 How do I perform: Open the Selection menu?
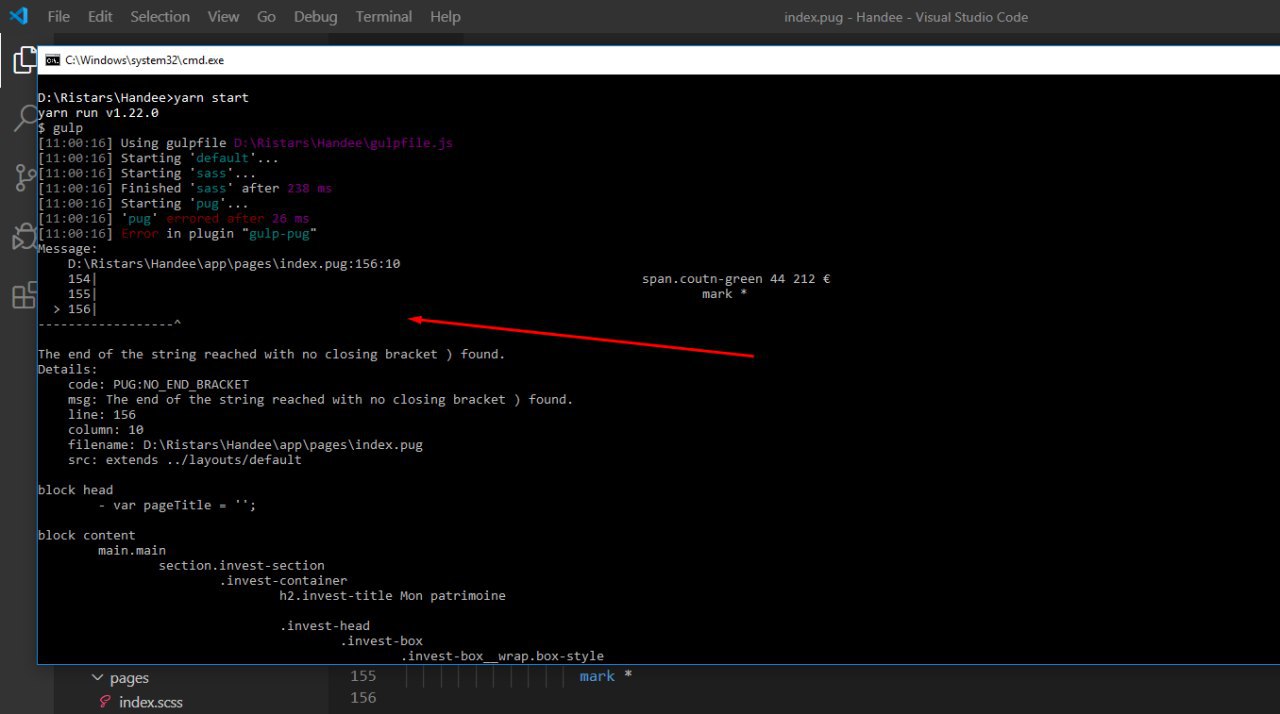pyautogui.click(x=160, y=17)
